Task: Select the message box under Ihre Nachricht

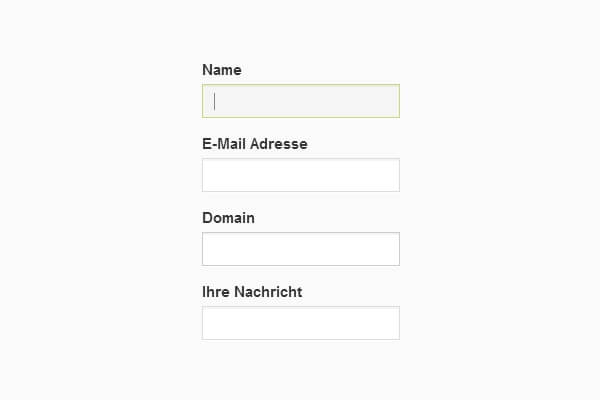Action: click(x=300, y=323)
